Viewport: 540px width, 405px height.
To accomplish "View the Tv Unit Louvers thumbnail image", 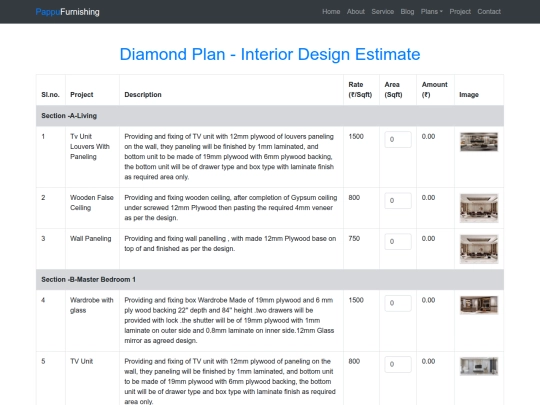I will point(479,142).
